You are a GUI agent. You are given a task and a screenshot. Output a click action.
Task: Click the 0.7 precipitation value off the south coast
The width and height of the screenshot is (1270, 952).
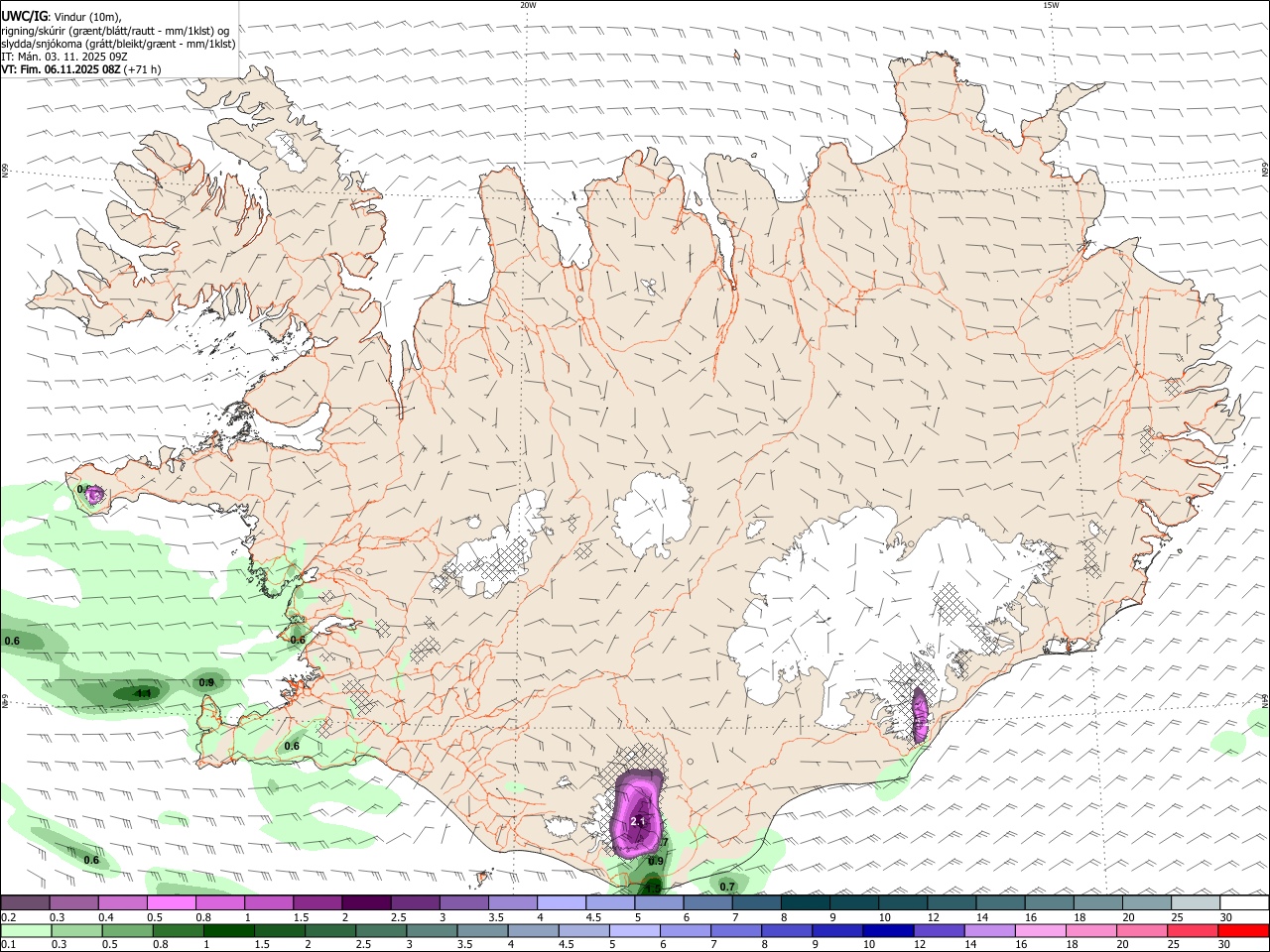[727, 887]
